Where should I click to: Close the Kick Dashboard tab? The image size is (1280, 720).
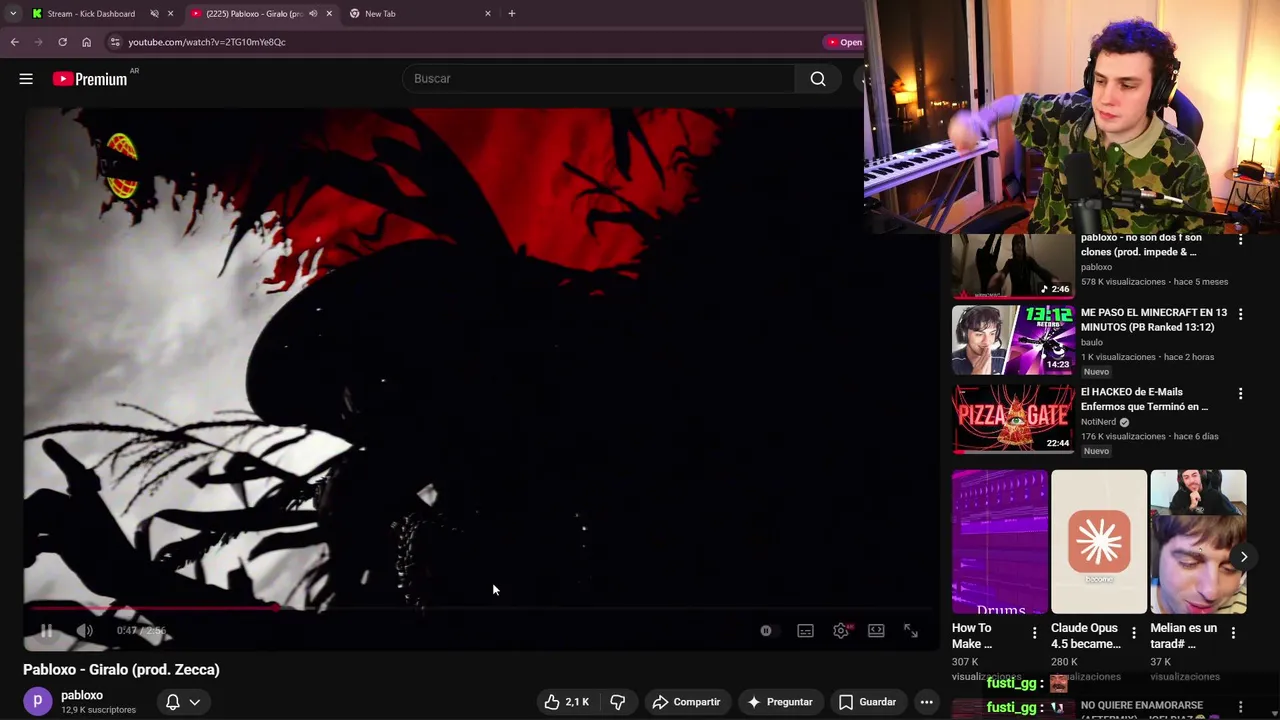point(170,14)
